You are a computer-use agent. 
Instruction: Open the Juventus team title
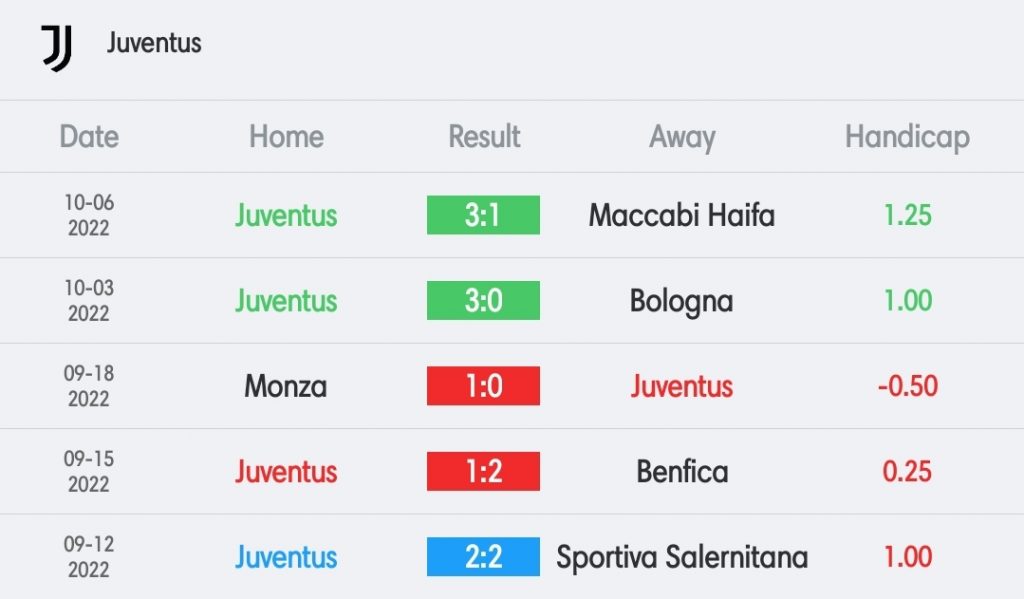pyautogui.click(x=154, y=43)
